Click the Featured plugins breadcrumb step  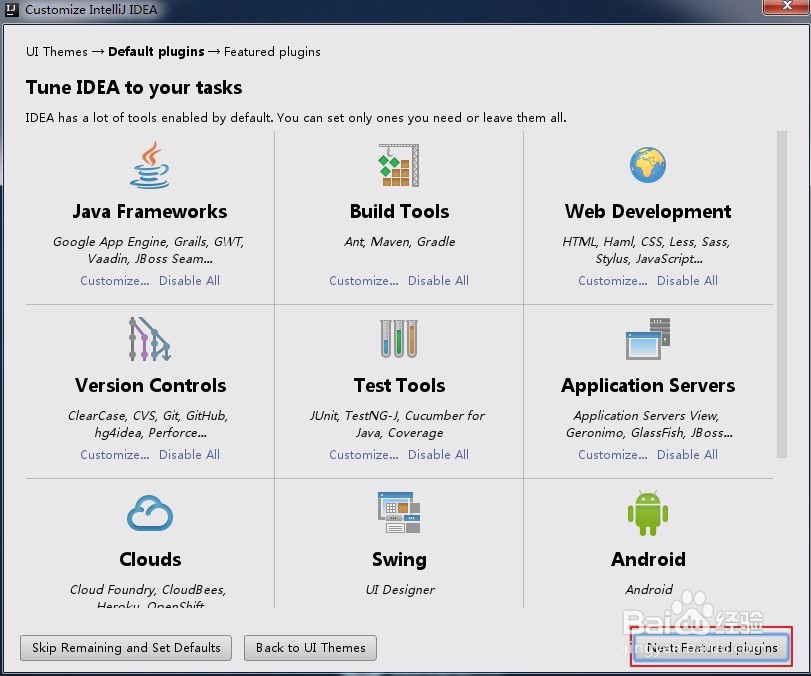(272, 52)
